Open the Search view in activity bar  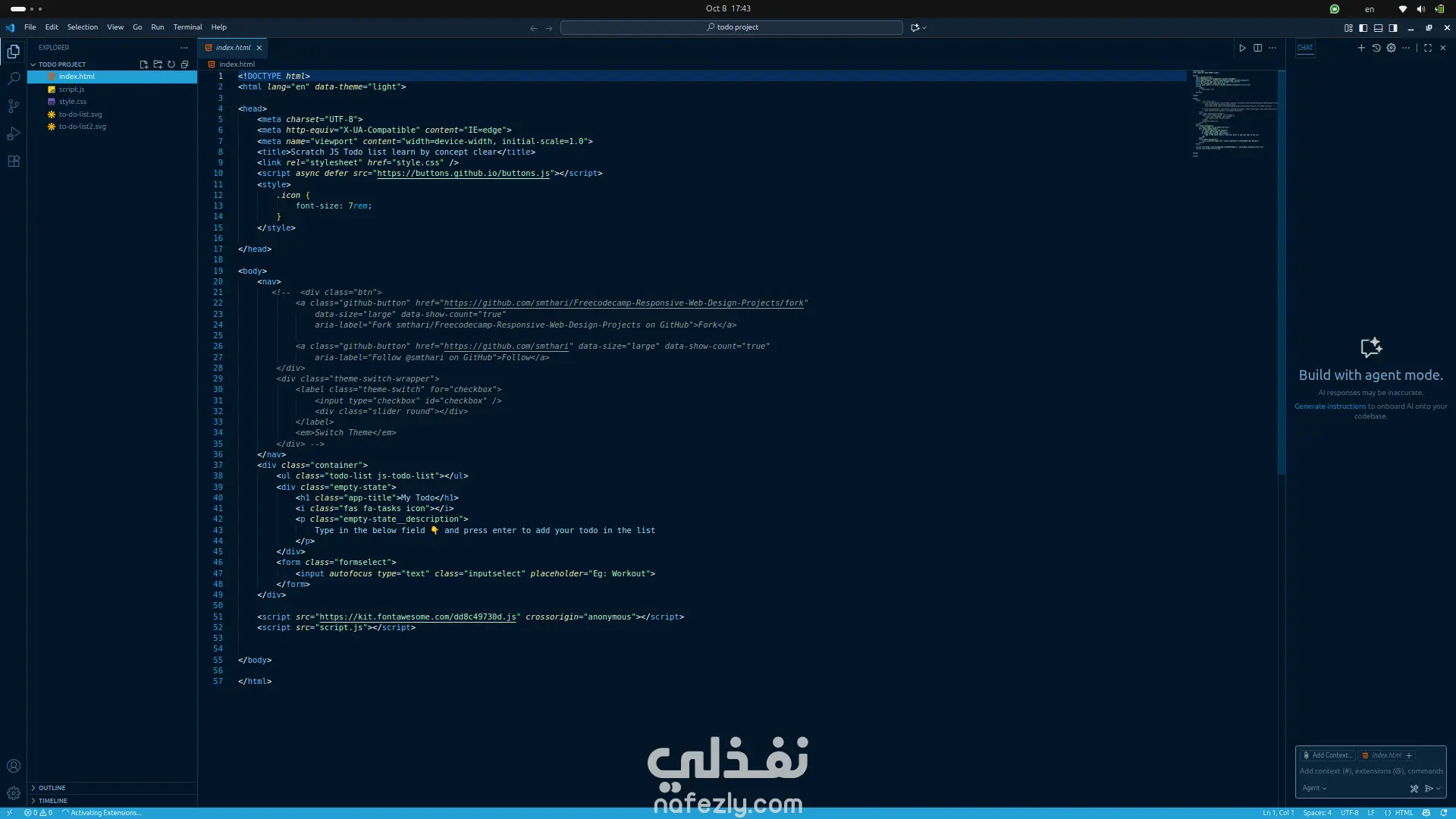click(x=14, y=78)
